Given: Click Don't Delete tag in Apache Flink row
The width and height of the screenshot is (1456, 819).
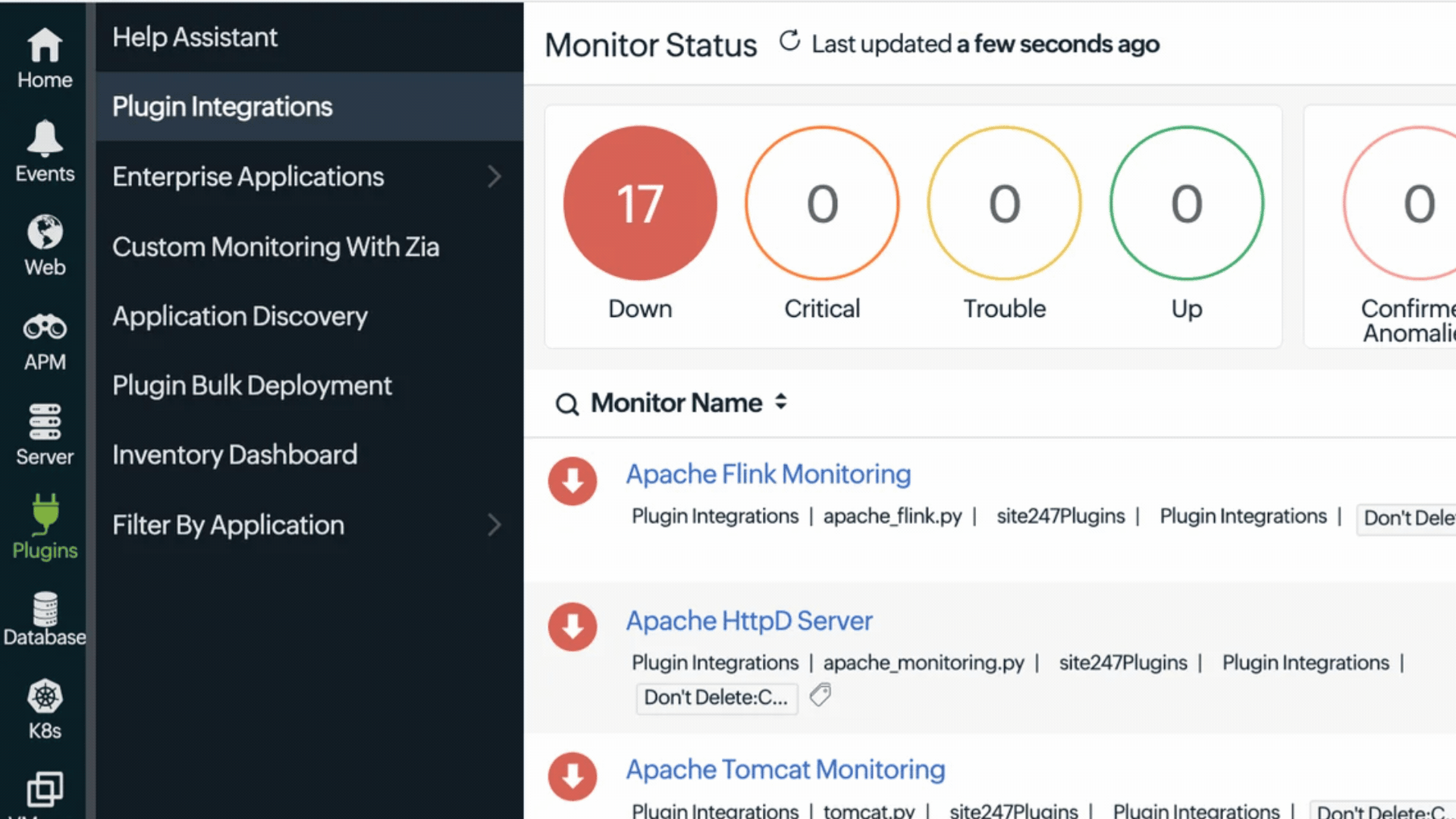Looking at the screenshot, I should [1407, 519].
